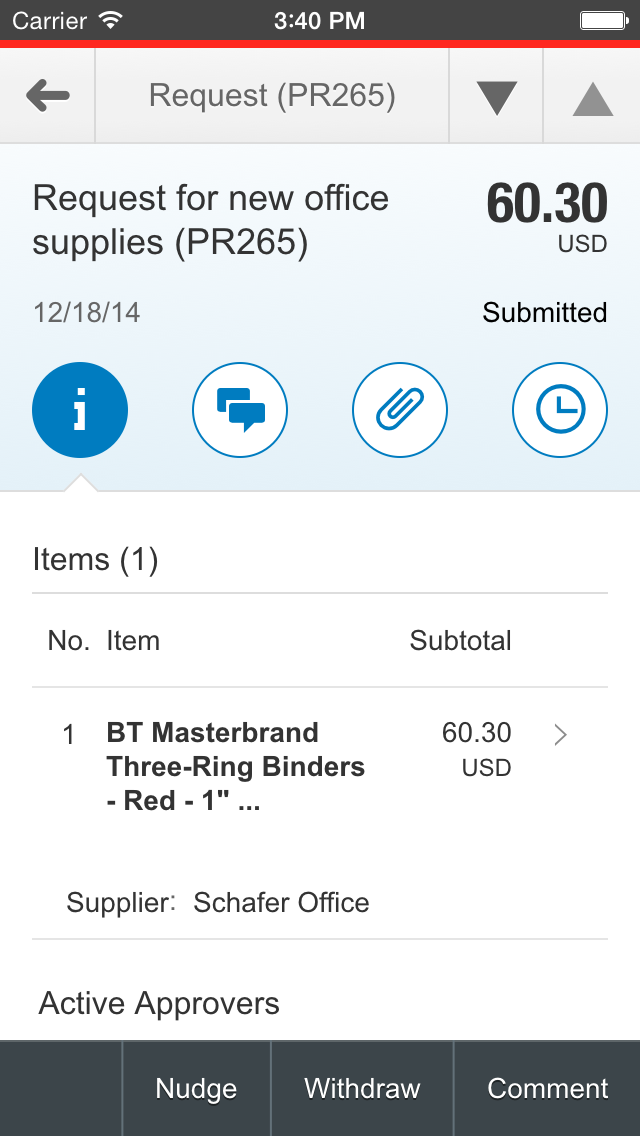Open the history clock icon
640x1136 pixels.
pyautogui.click(x=560, y=410)
